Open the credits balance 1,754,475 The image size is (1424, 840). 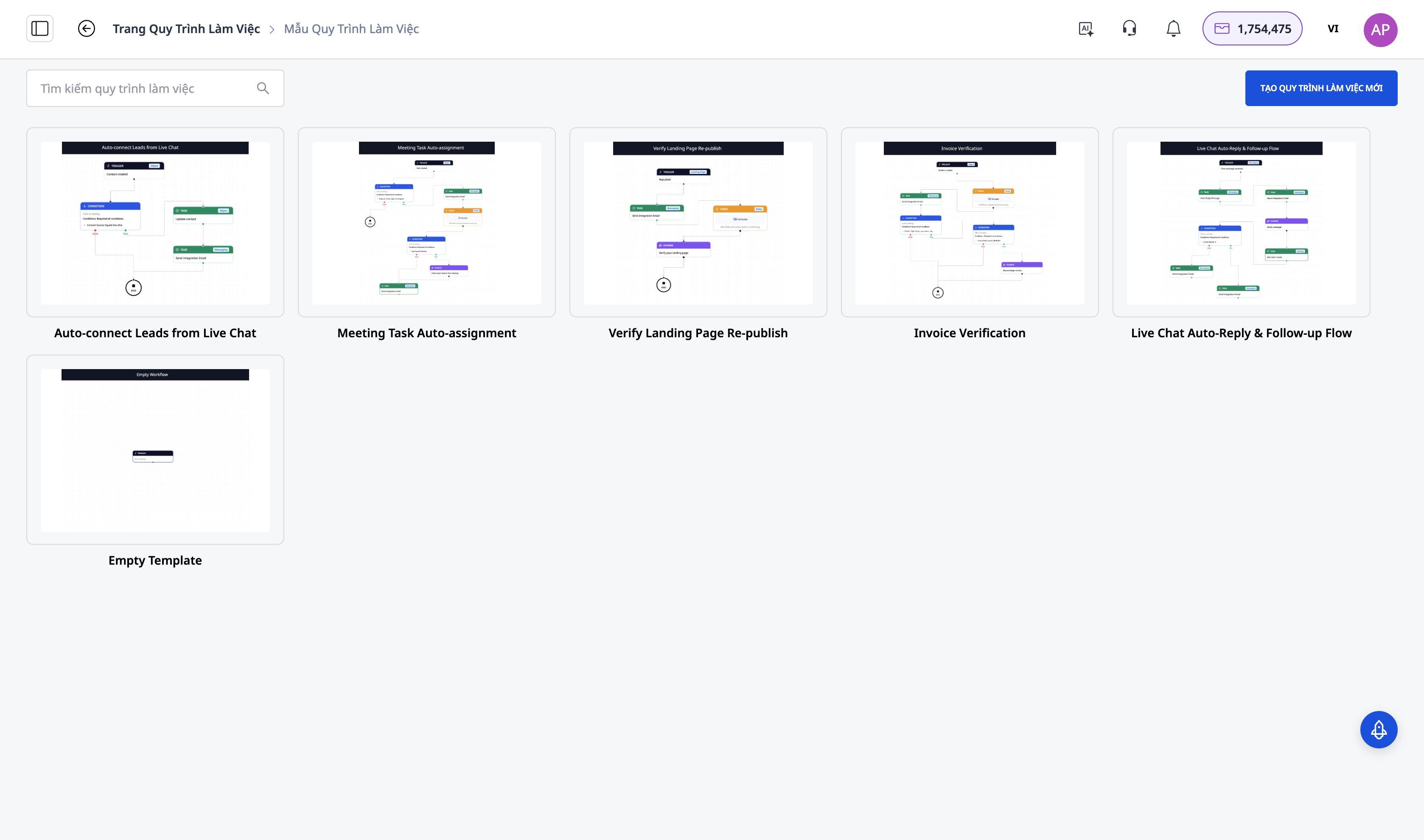[x=1252, y=28]
